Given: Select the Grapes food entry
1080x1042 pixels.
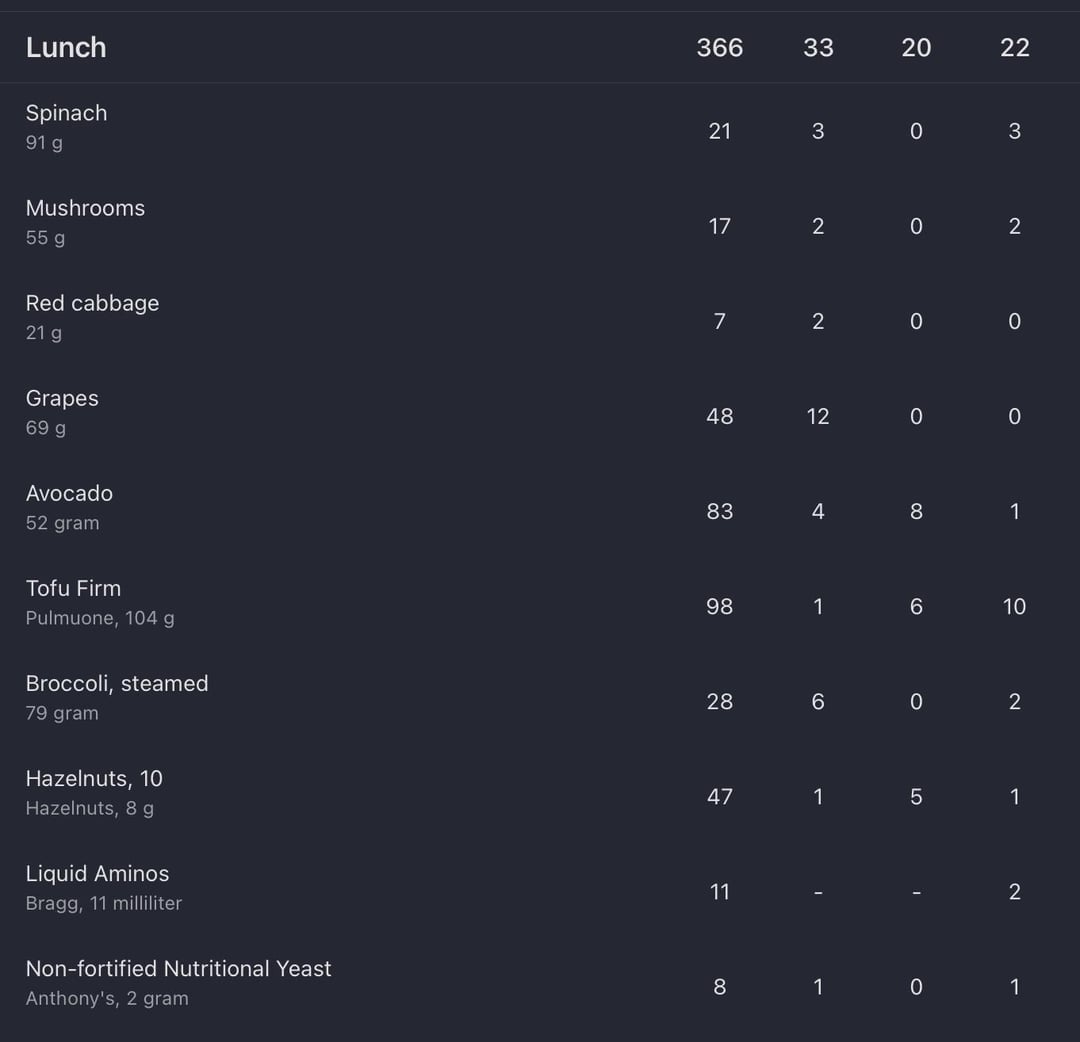Looking at the screenshot, I should coord(62,398).
